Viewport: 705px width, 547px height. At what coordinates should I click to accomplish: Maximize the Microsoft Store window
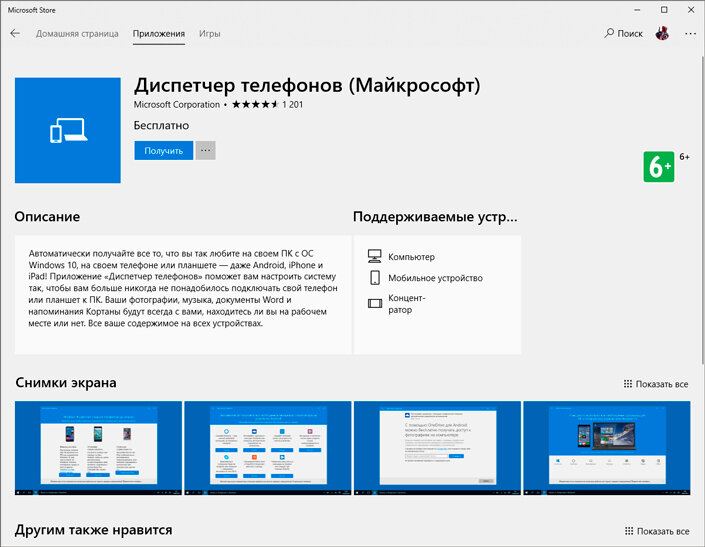pyautogui.click(x=664, y=10)
